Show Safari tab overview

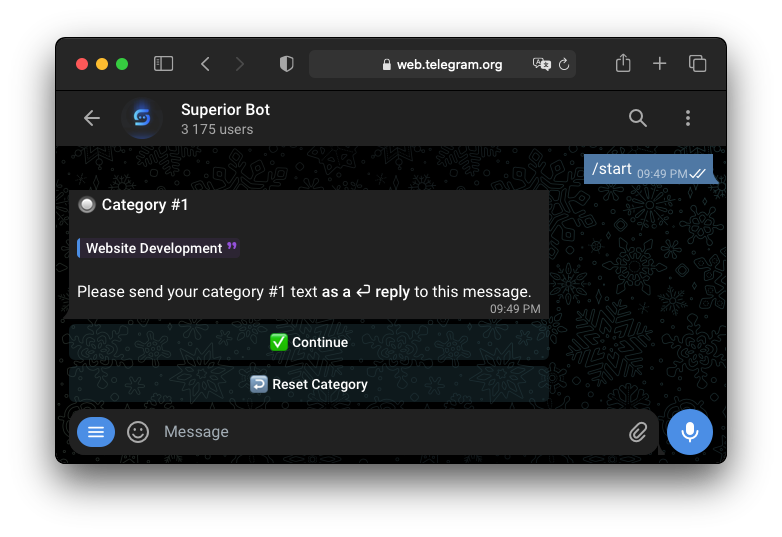point(697,64)
